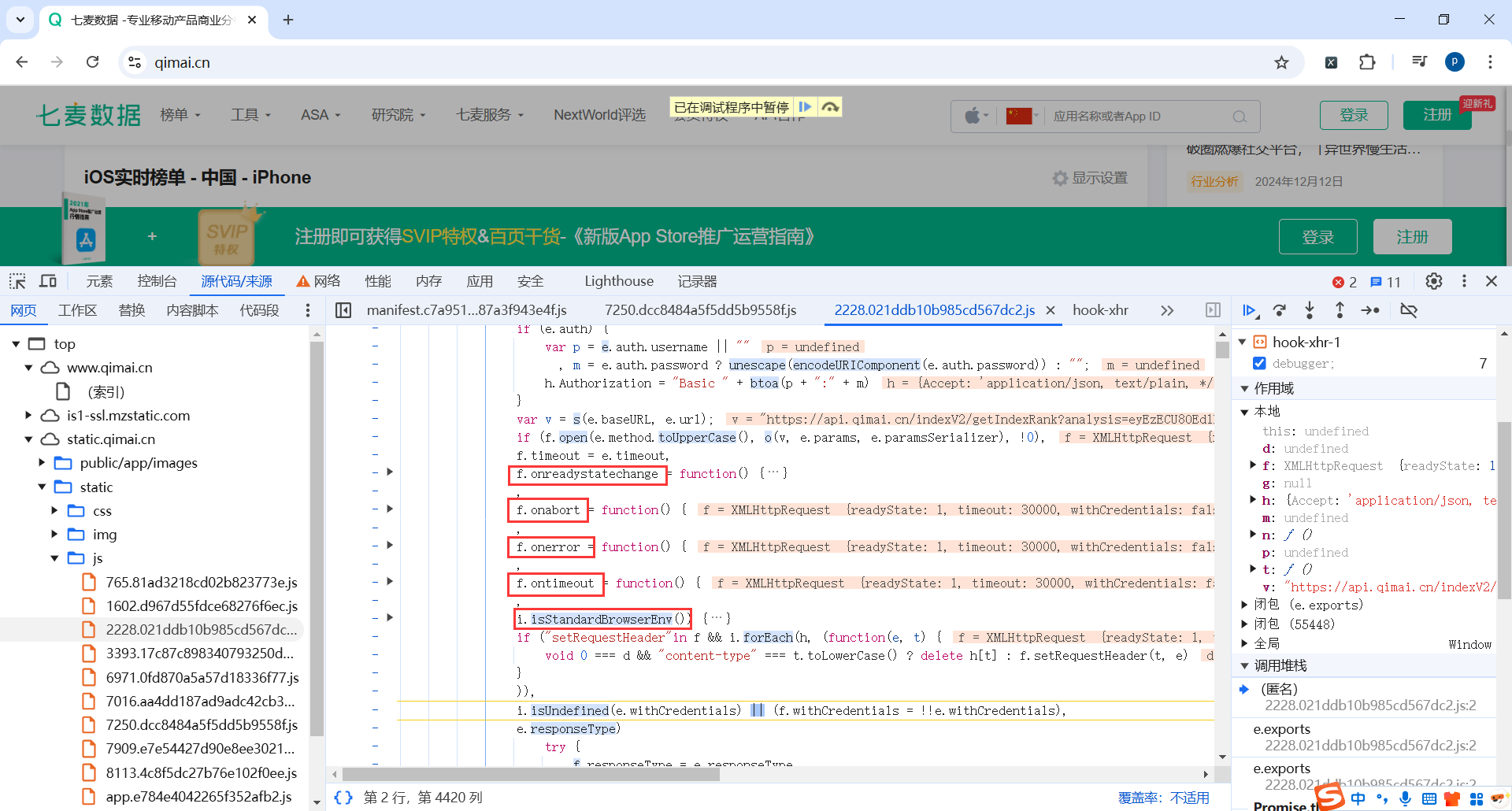
Task: Deactivate all breakpoints
Action: coord(1409,310)
